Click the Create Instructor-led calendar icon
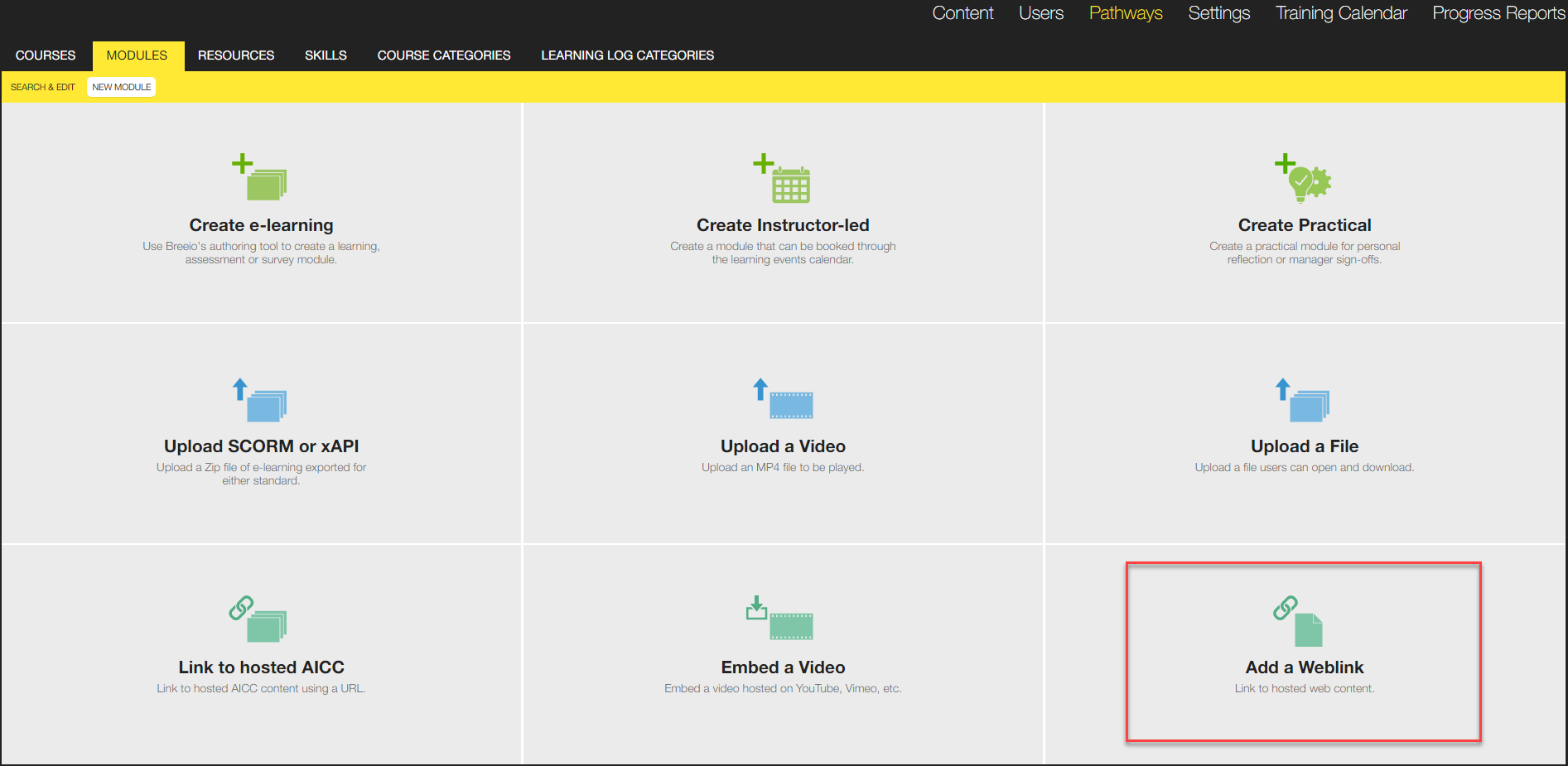The width and height of the screenshot is (1568, 766). pos(782,177)
